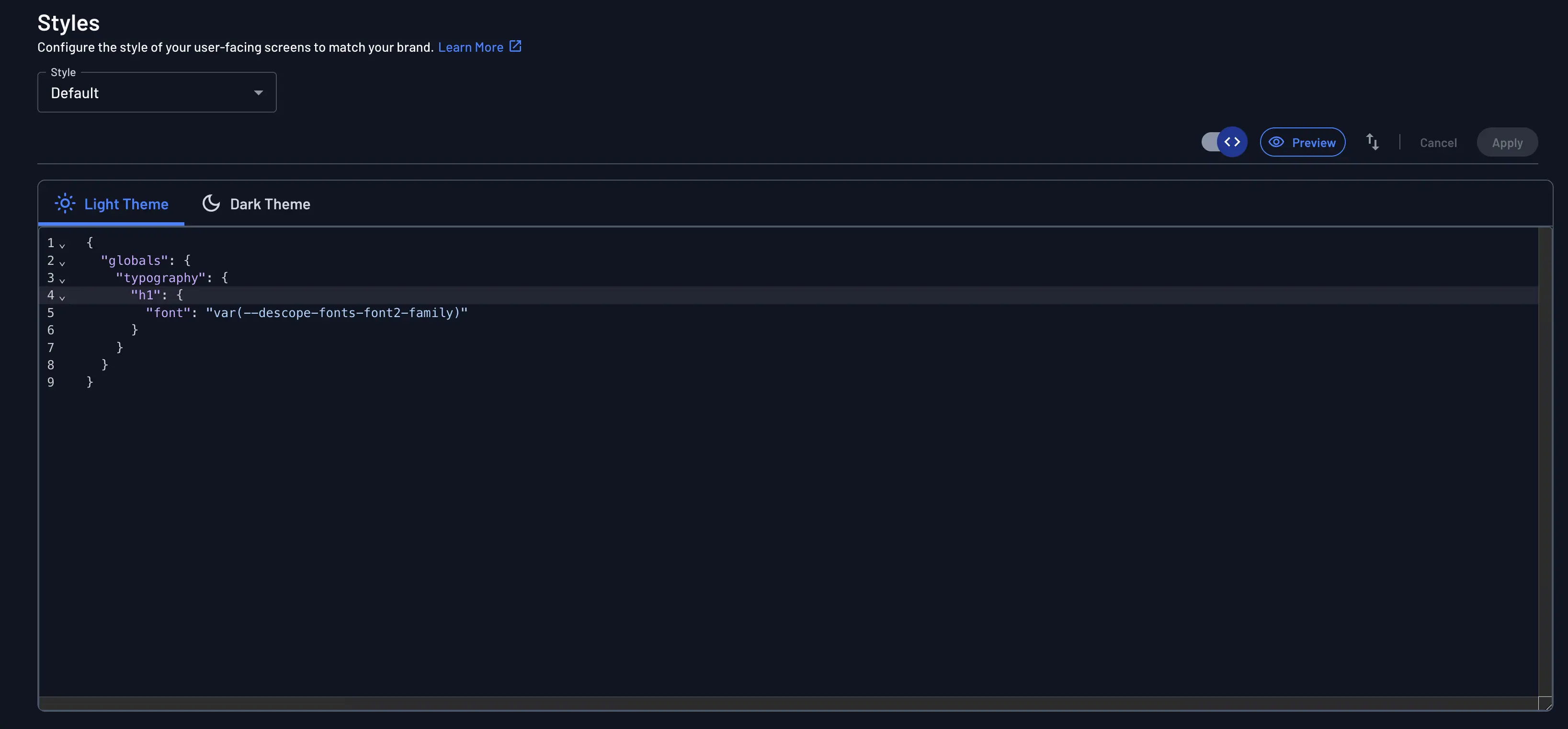Switch to the Dark Theme tab

pos(270,203)
